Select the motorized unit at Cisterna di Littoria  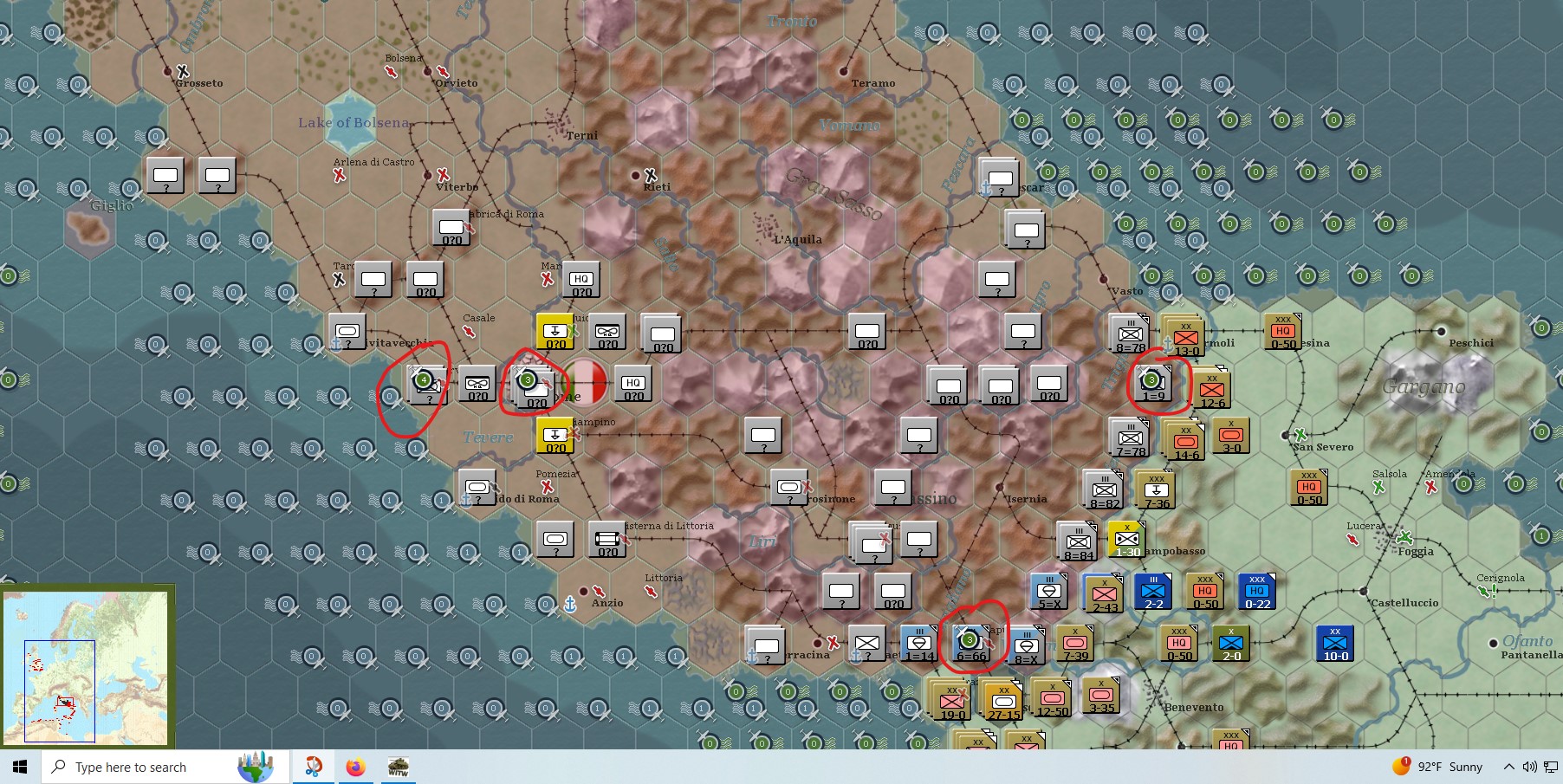coord(607,539)
